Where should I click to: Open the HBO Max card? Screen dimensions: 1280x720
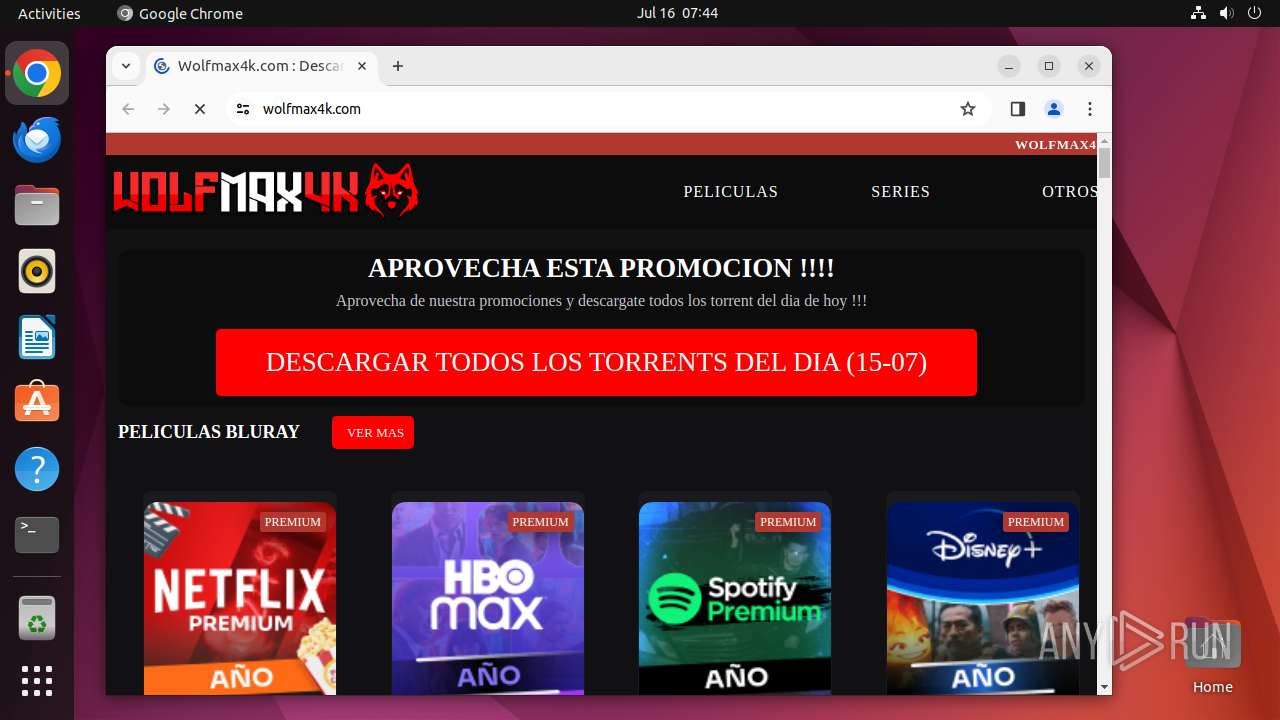point(488,598)
